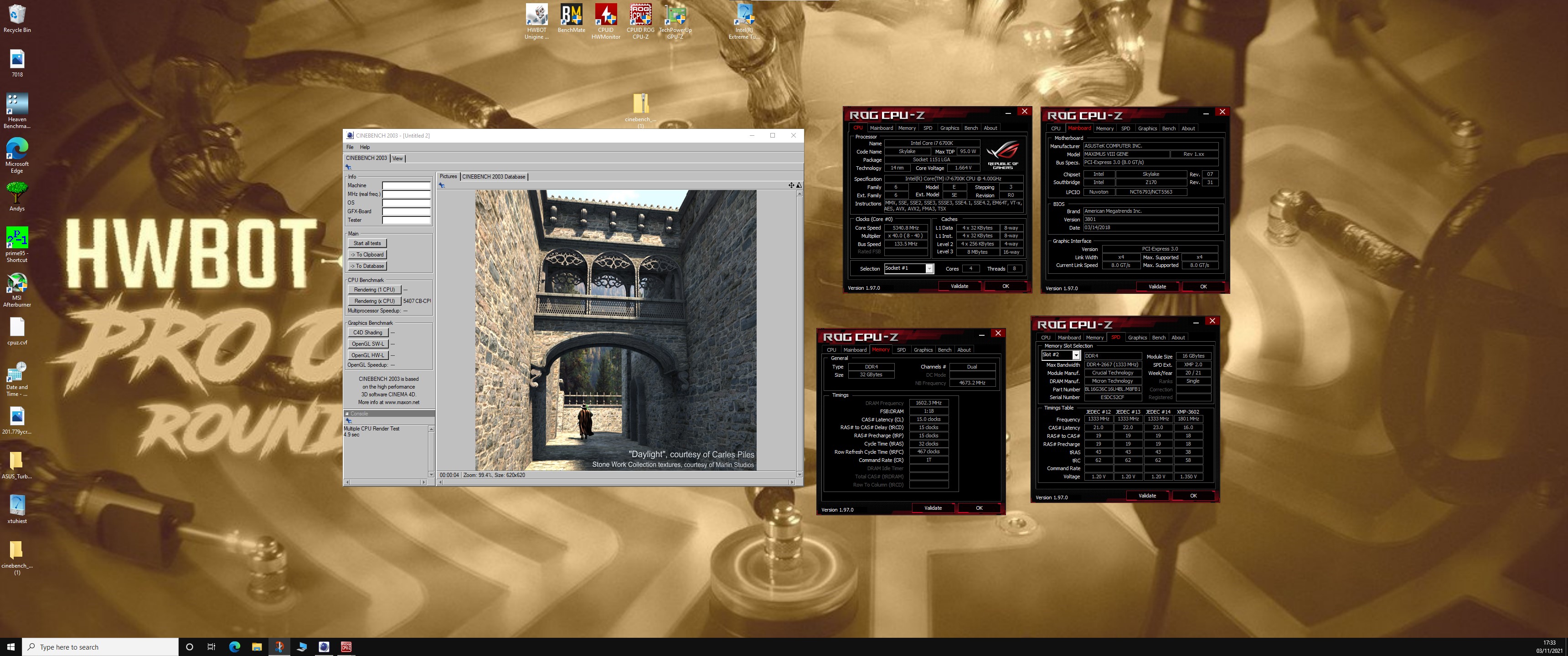This screenshot has width=1568, height=656.
Task: Click the GFX-Board input field
Action: [x=406, y=211]
